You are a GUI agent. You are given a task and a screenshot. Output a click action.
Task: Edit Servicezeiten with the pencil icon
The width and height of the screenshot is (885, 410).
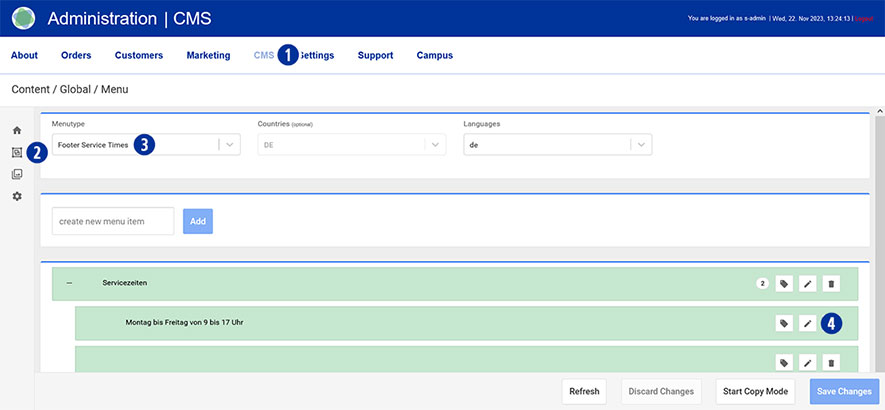point(807,284)
